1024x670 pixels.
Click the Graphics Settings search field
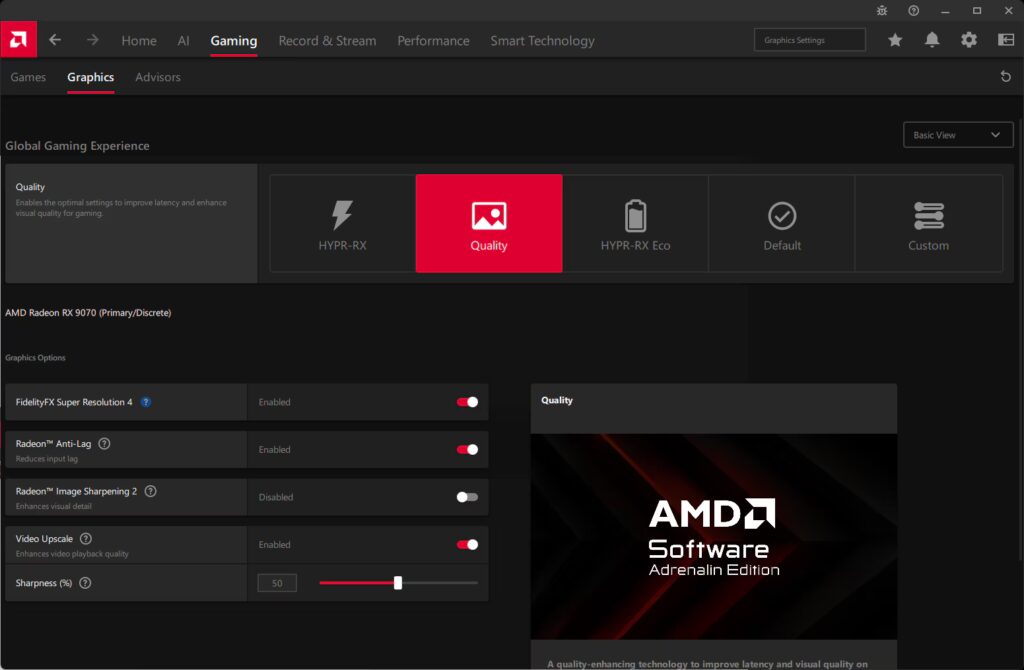tap(810, 39)
